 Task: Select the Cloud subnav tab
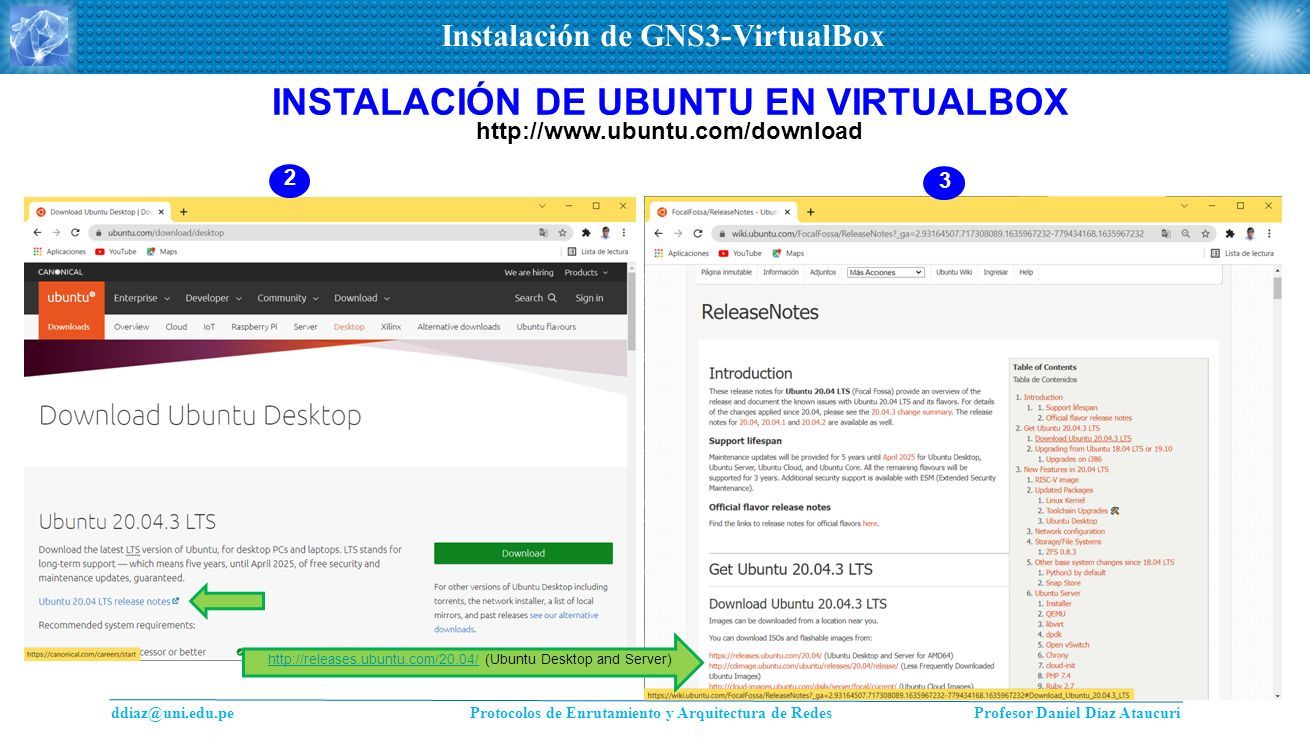click(x=176, y=327)
